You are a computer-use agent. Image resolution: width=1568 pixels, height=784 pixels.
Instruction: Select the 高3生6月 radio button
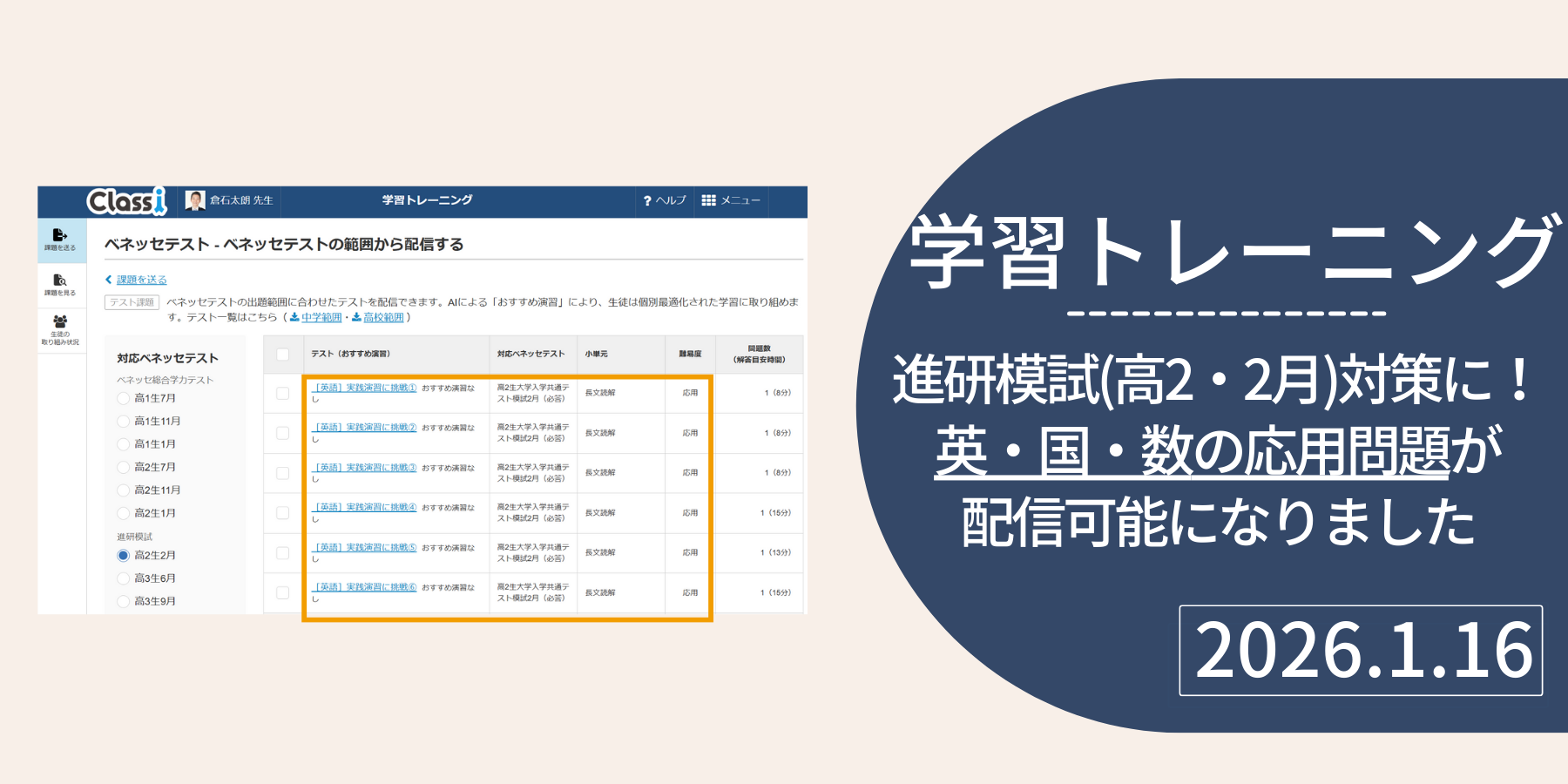coord(123,578)
